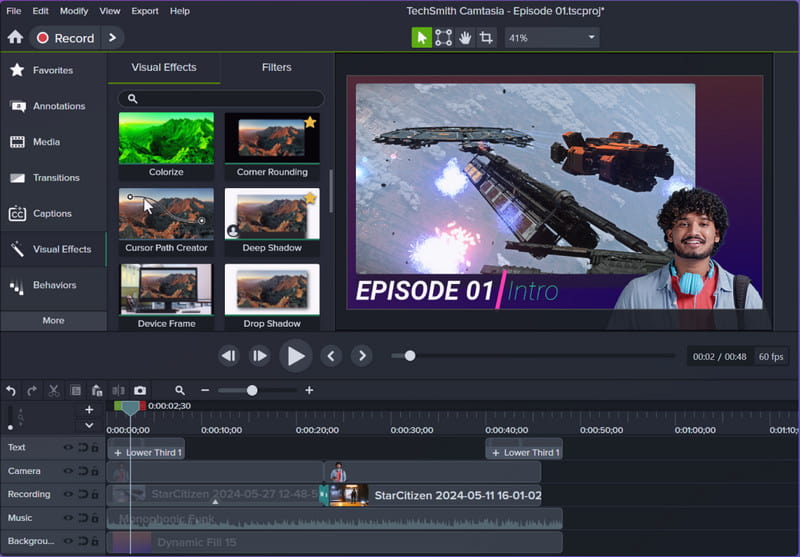The width and height of the screenshot is (800, 557).
Task: Open the View menu
Action: point(110,11)
